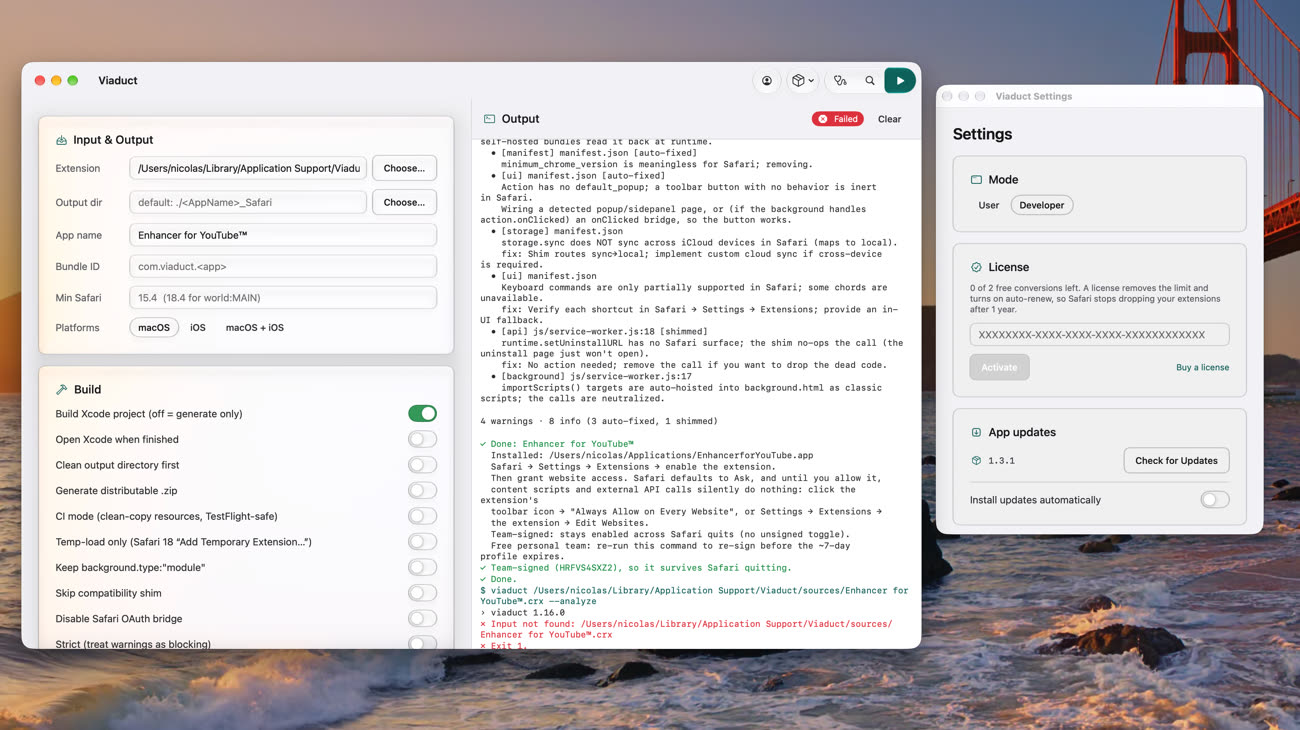
Task: Click Check for Updates button
Action: tap(1176, 460)
